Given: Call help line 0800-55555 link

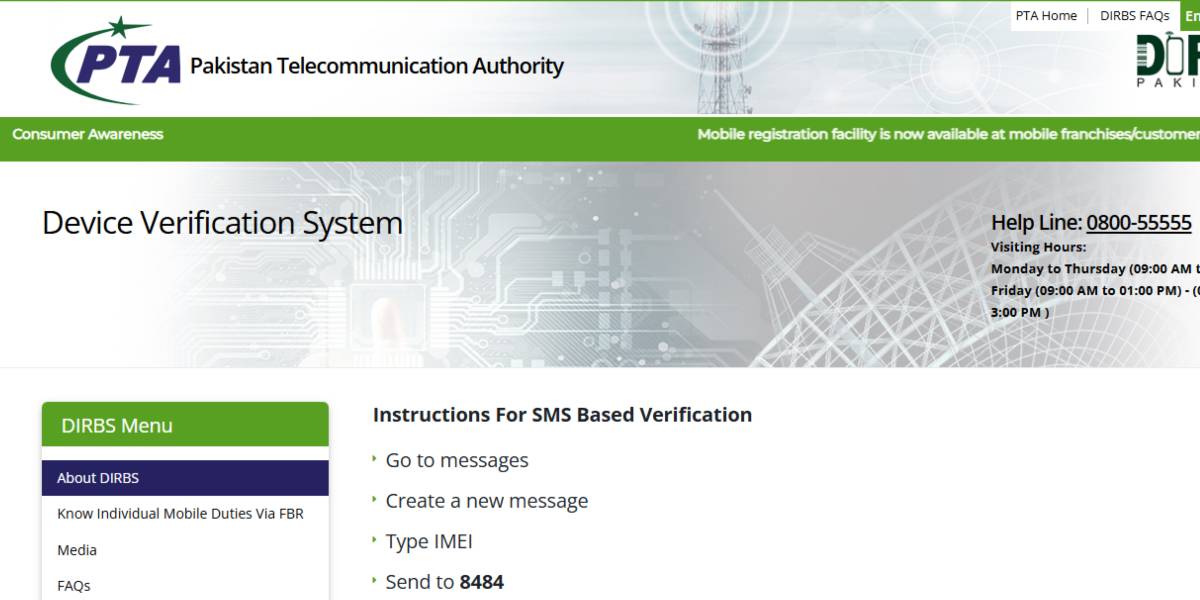Looking at the screenshot, I should pyautogui.click(x=1139, y=222).
